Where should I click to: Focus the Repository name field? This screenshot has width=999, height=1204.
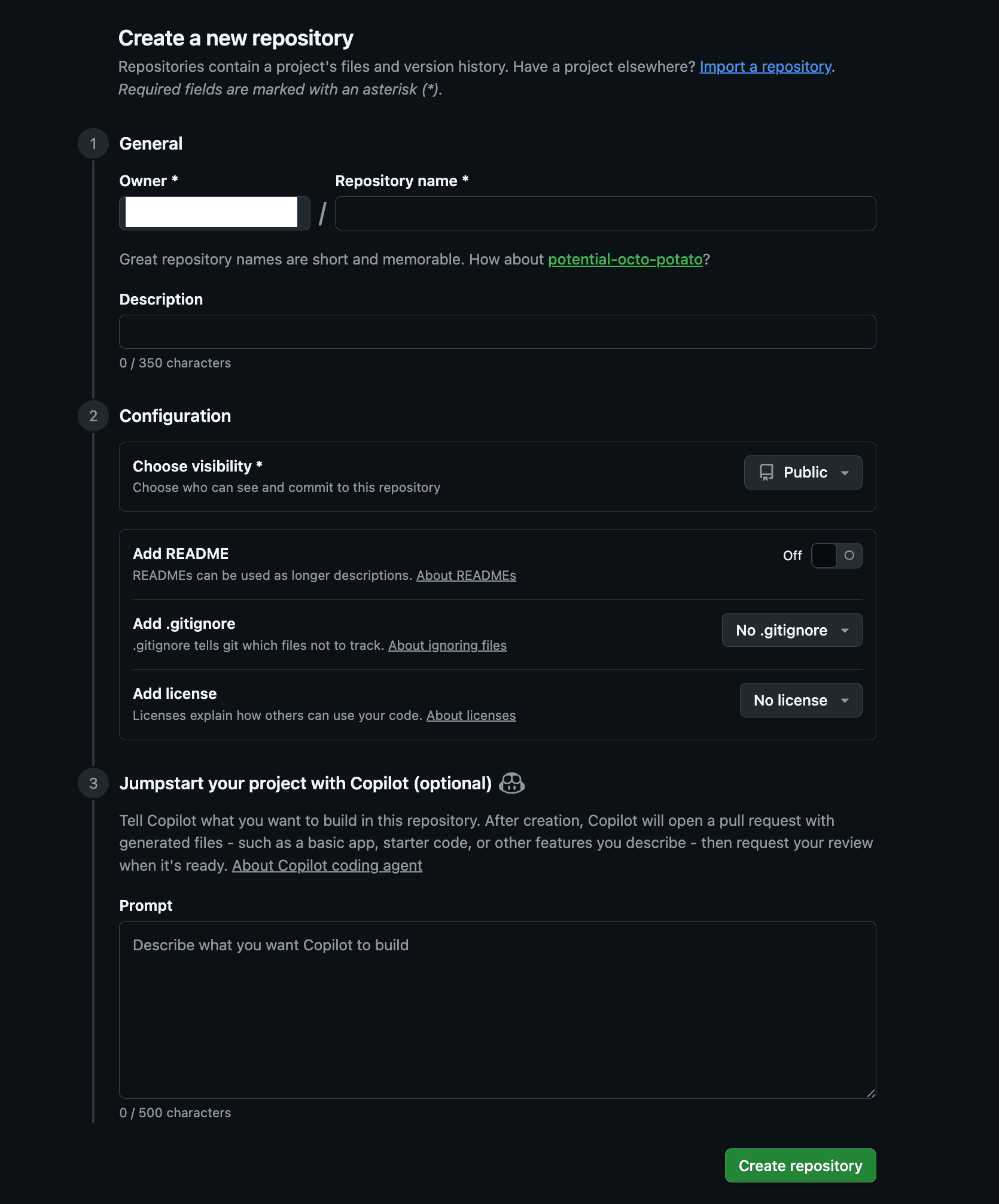(x=605, y=213)
